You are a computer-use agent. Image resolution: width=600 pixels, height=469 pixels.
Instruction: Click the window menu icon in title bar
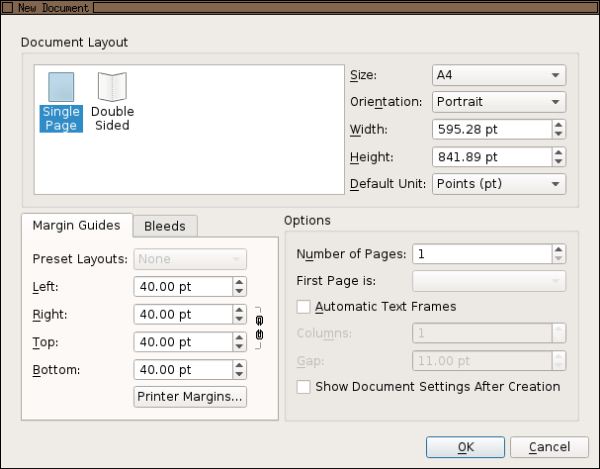(8, 7)
